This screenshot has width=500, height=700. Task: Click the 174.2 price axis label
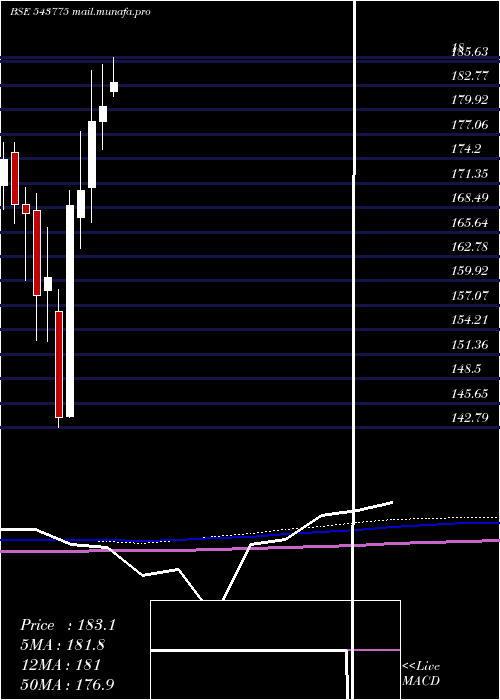click(466, 149)
